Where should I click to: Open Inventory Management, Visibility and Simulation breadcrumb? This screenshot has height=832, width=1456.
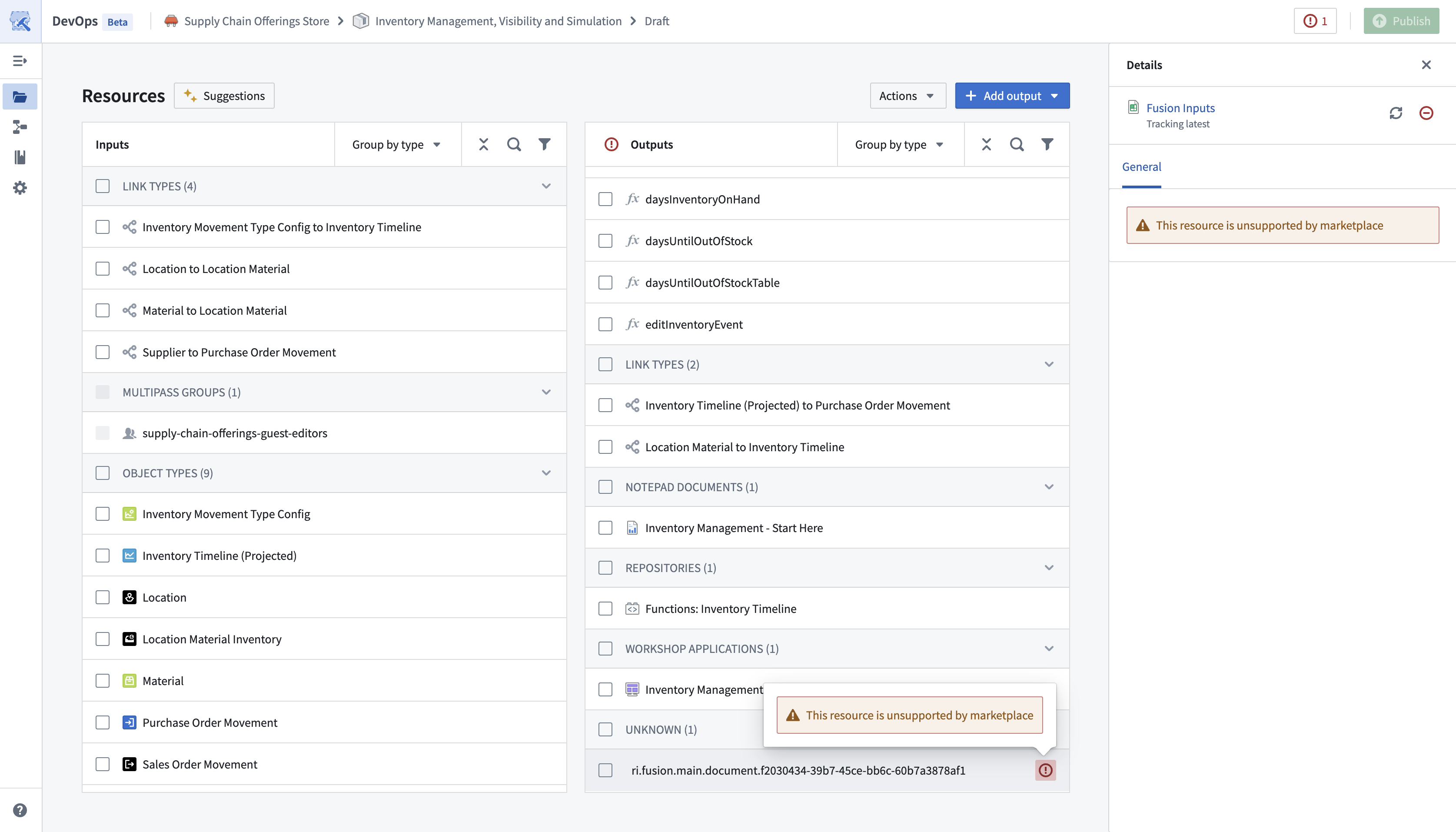point(498,21)
